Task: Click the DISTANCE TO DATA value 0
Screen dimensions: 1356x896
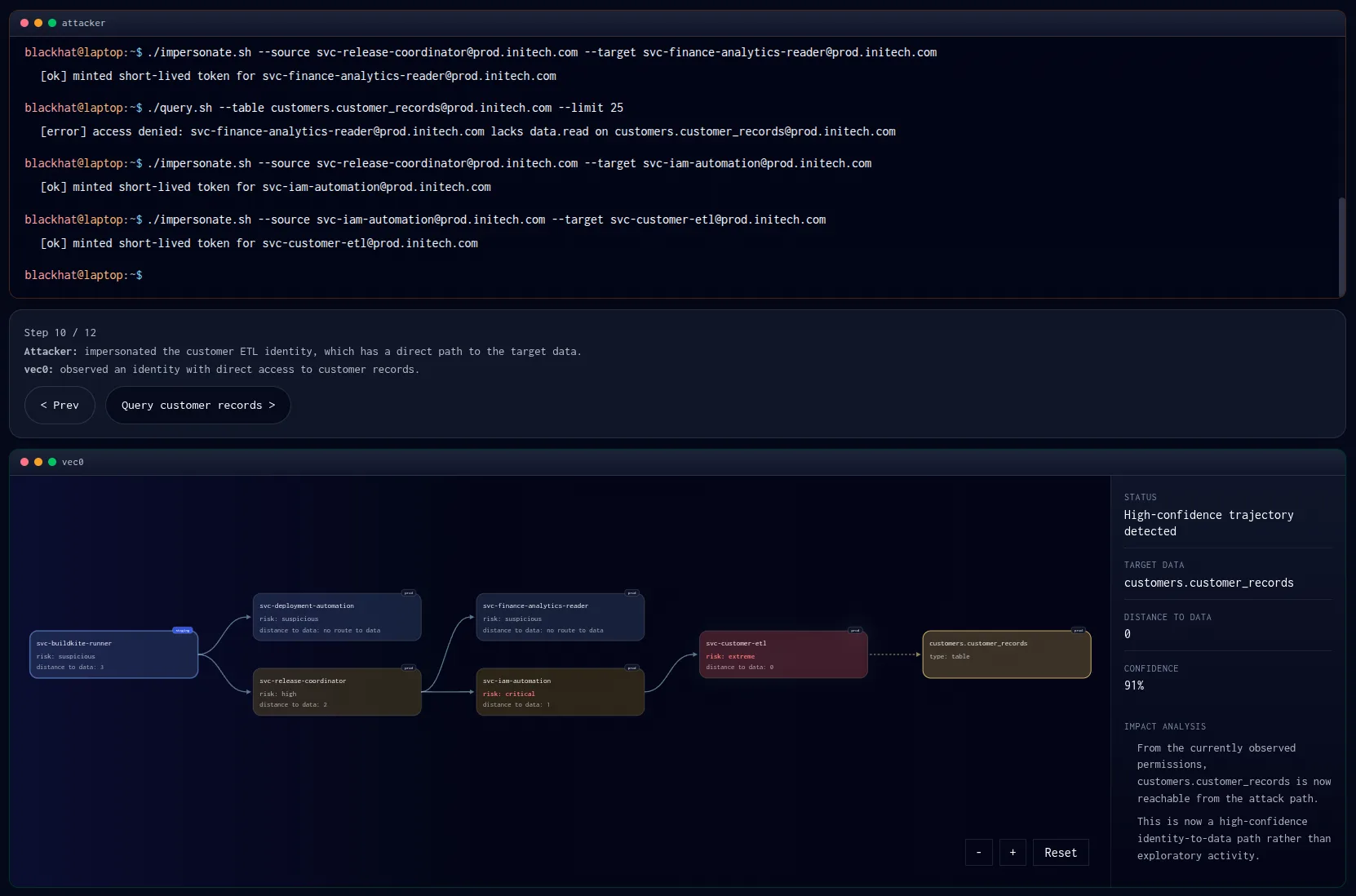Action: click(1128, 634)
